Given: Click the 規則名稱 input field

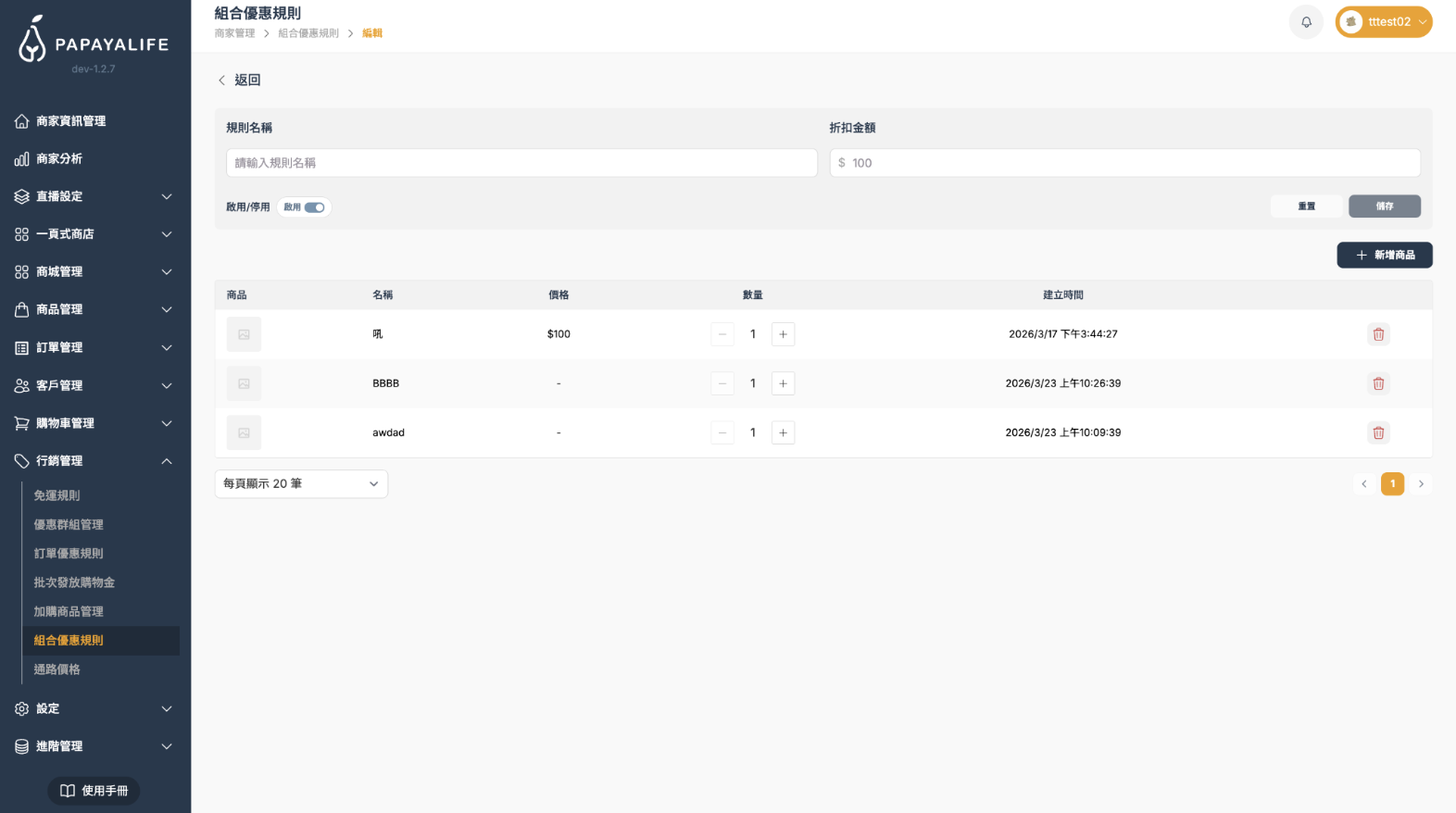Looking at the screenshot, I should click(x=521, y=163).
